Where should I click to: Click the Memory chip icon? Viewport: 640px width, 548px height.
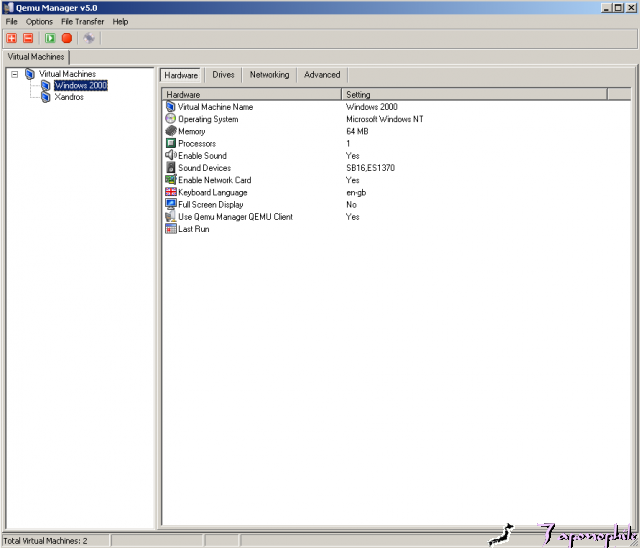coord(171,131)
